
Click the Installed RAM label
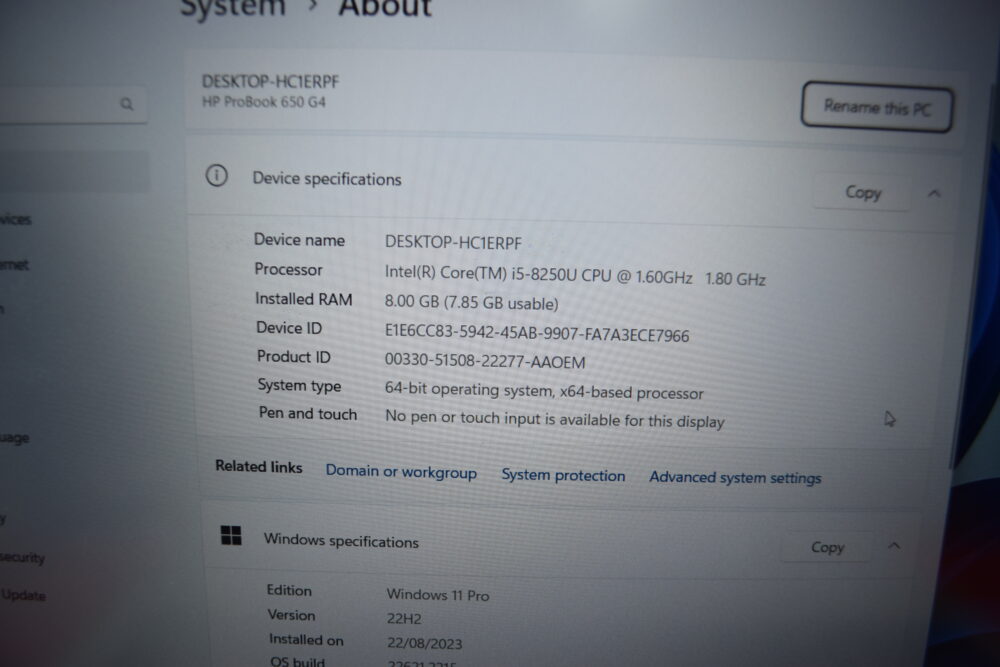pos(304,298)
